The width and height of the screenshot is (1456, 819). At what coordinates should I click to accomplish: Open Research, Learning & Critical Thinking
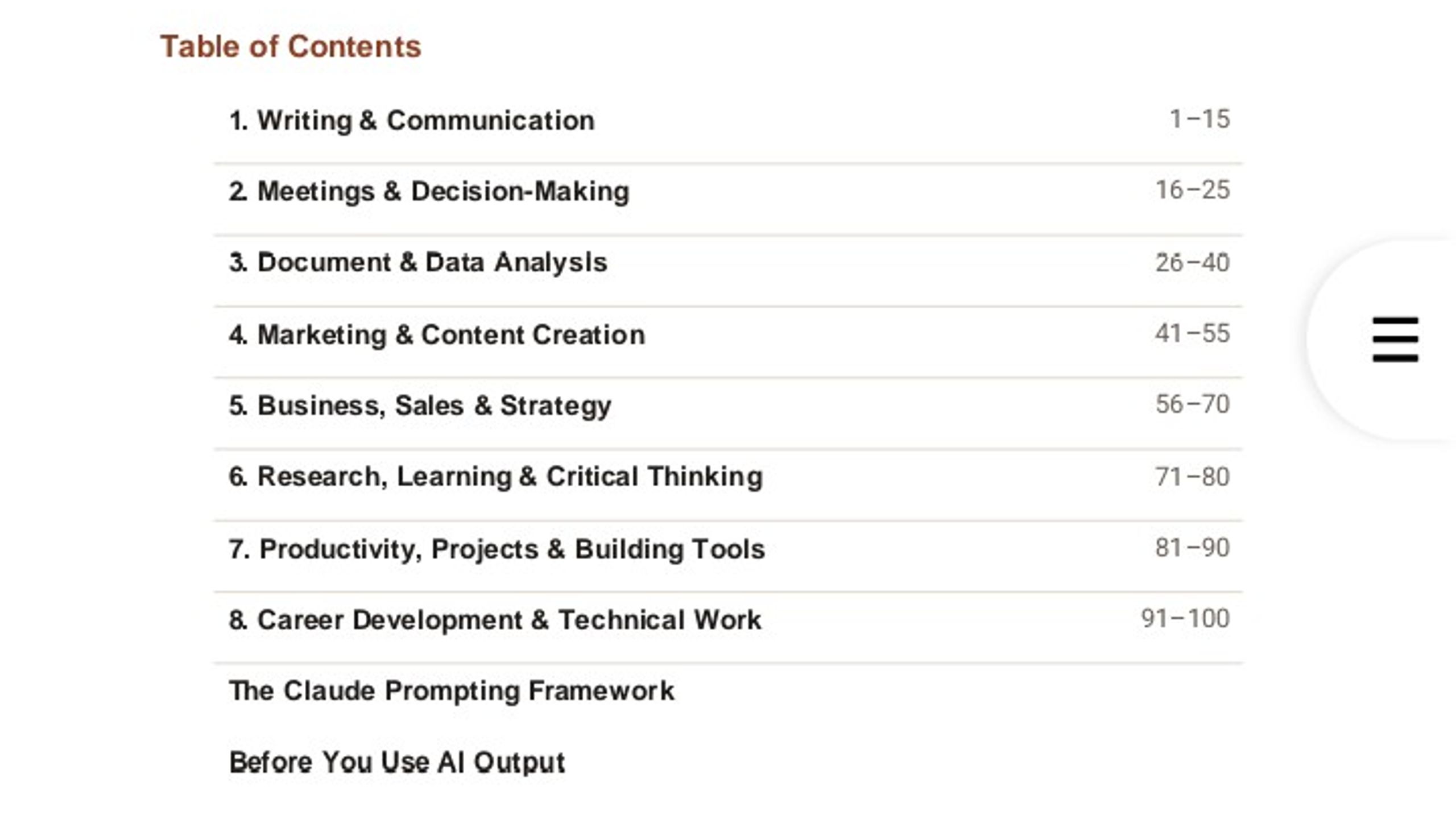(x=496, y=477)
